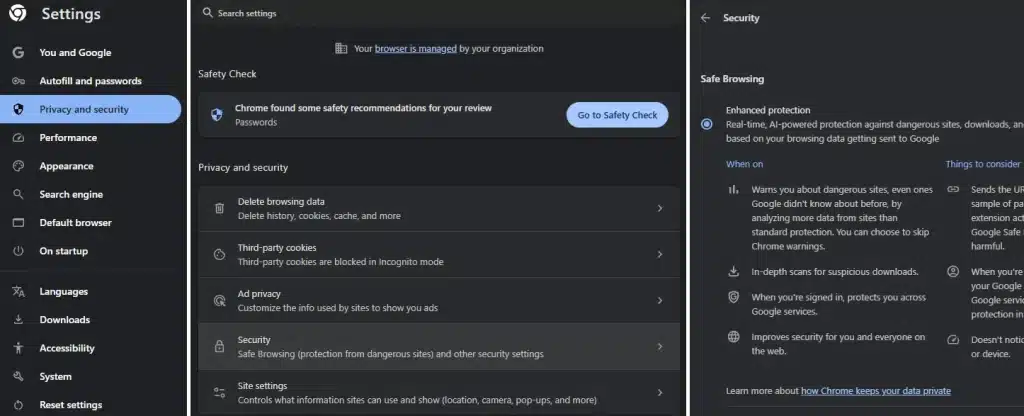This screenshot has width=1024, height=416.
Task: Click the download arrow icon for Downloads
Action: [x=18, y=320]
